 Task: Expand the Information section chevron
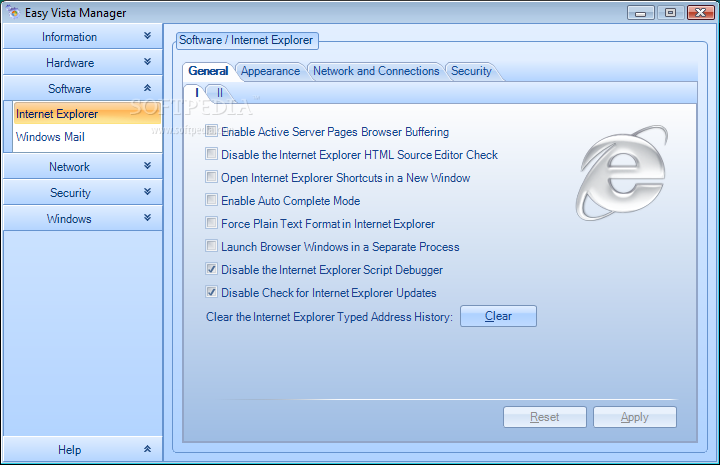(147, 36)
